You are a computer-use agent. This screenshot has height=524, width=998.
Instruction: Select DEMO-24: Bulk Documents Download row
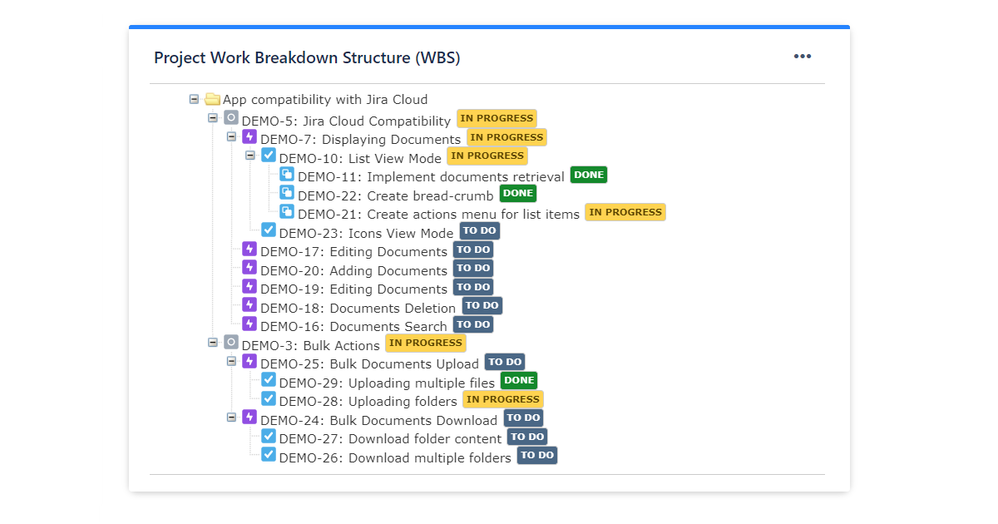click(379, 421)
